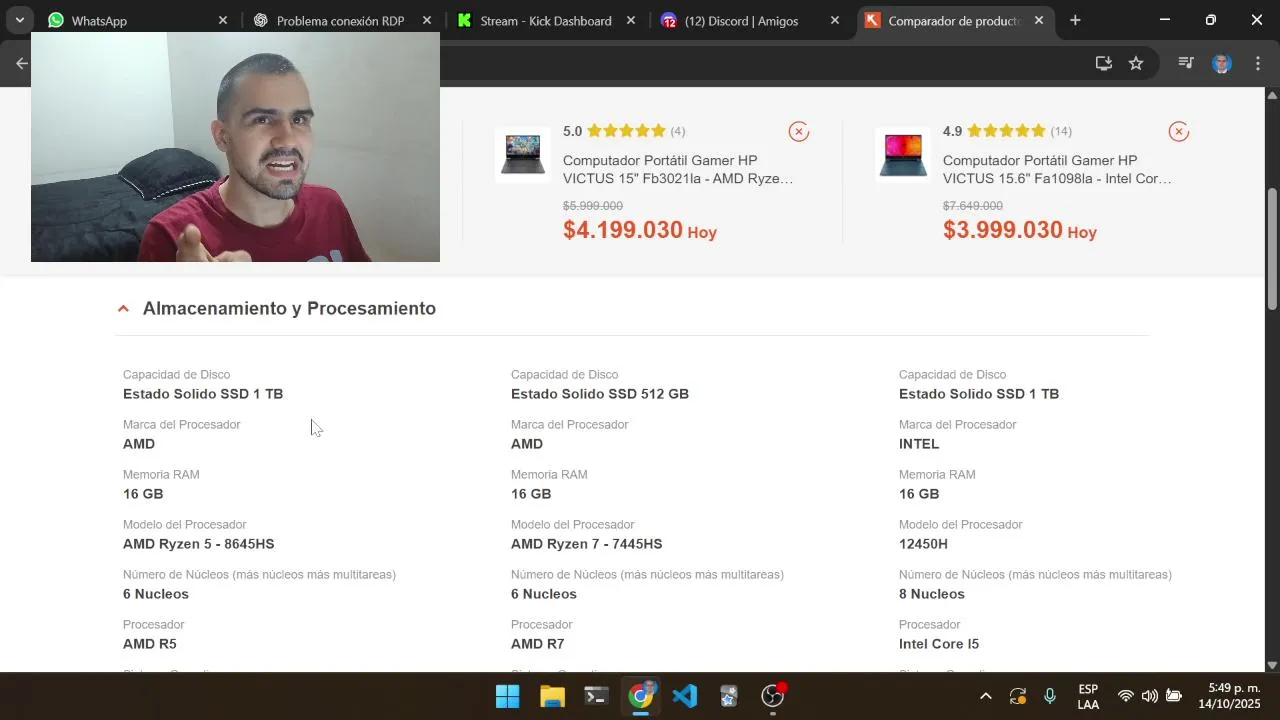Click the page vertical scrollbar
The image size is (1280, 720).
[x=1272, y=250]
